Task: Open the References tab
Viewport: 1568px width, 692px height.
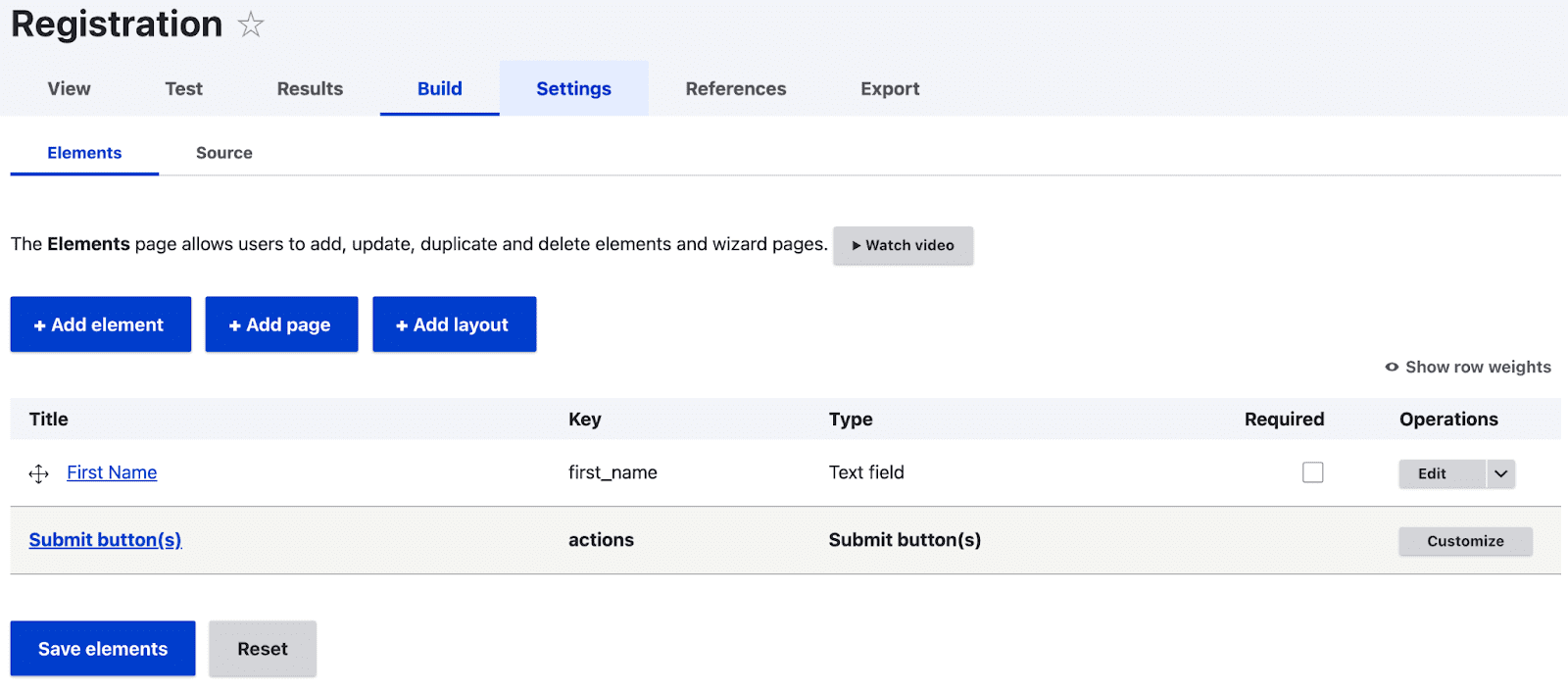Action: (x=735, y=89)
